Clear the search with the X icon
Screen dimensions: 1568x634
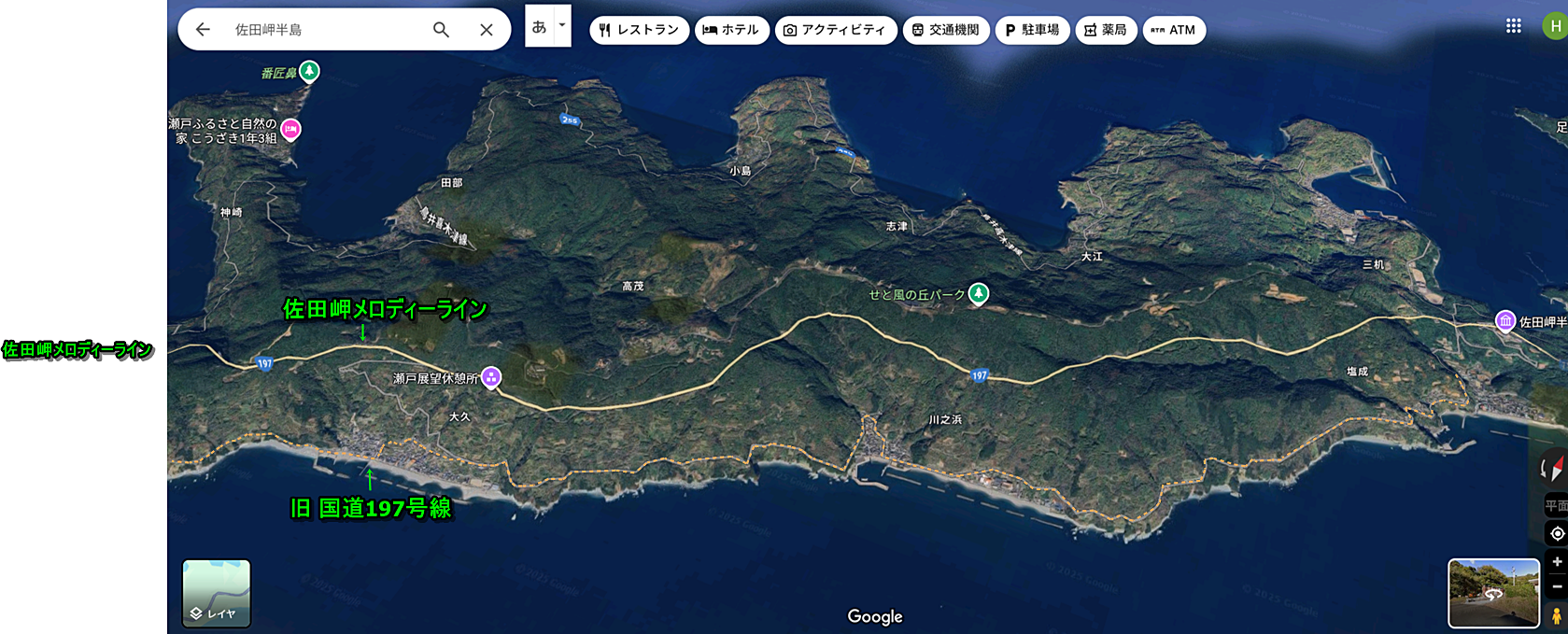[x=487, y=30]
